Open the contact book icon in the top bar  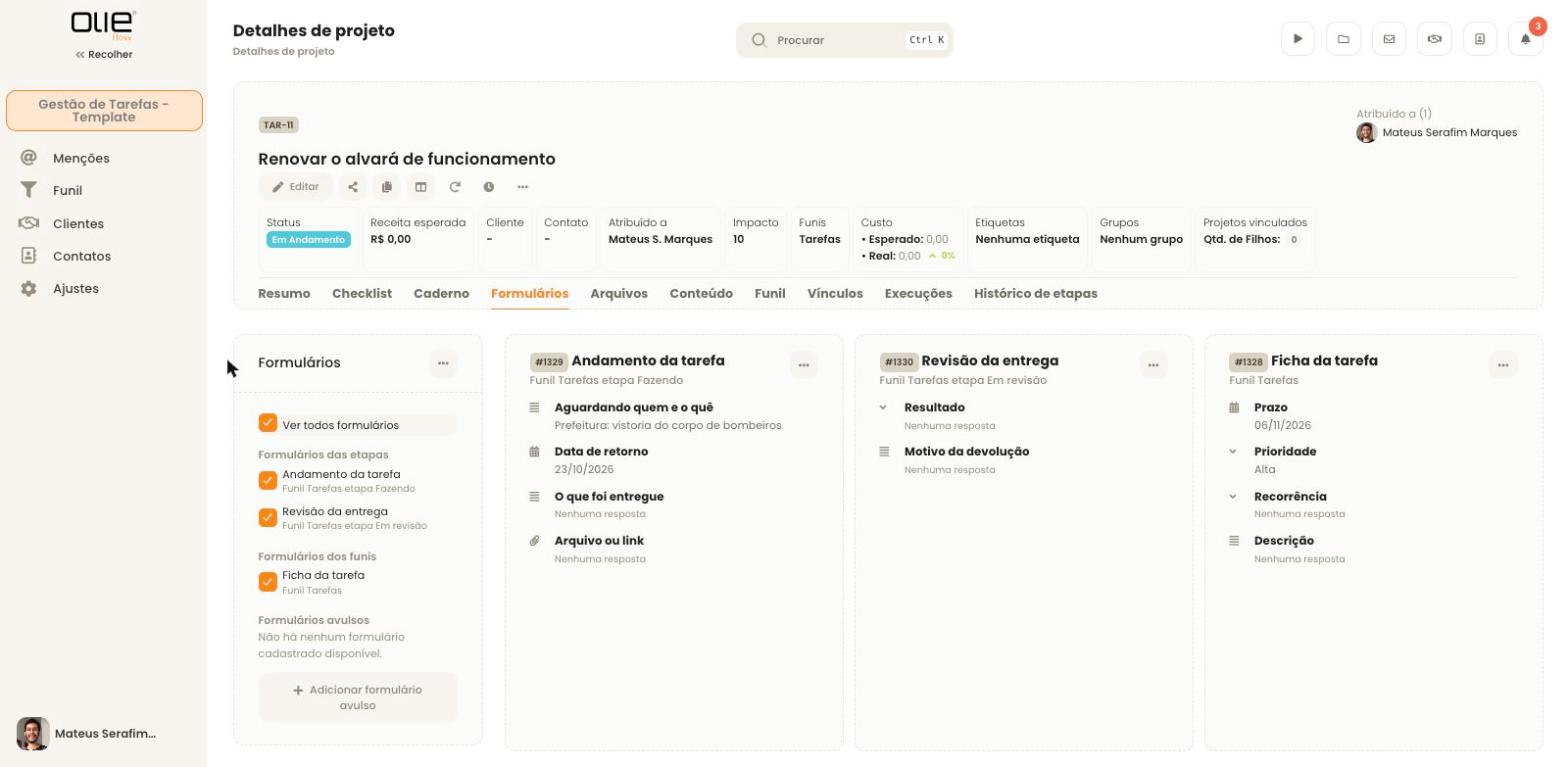[1480, 39]
